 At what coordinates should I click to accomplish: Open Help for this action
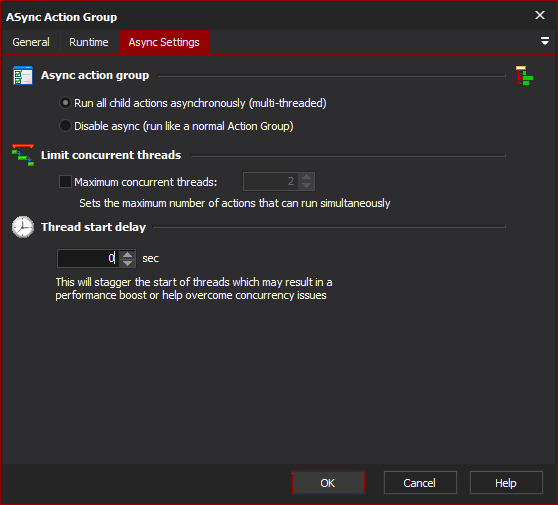point(506,483)
